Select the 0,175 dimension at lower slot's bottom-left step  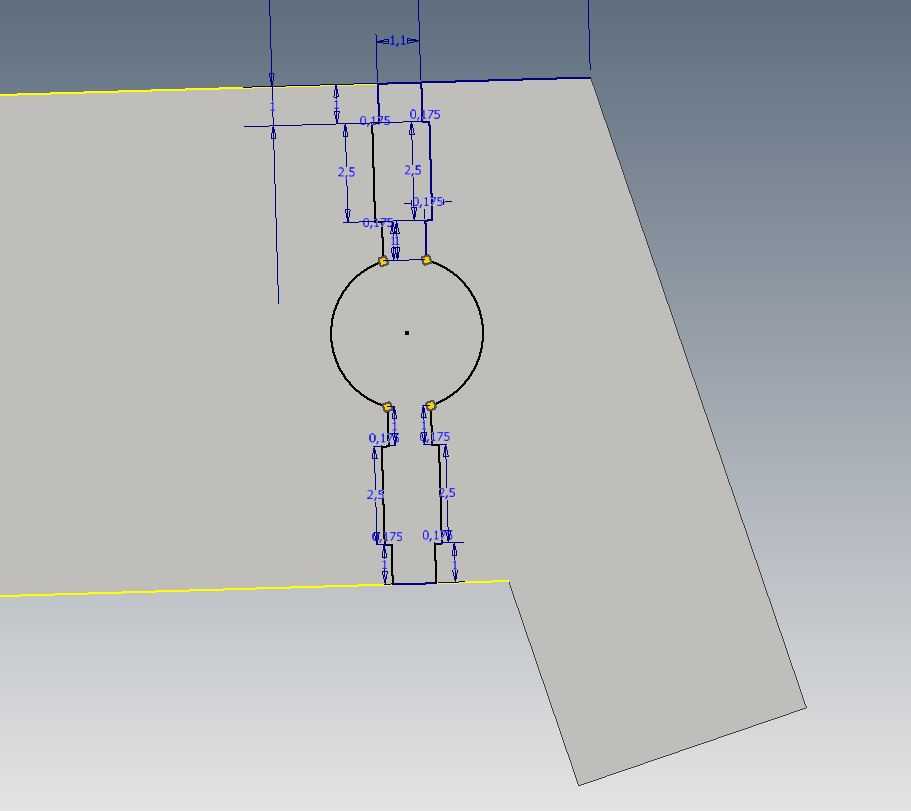point(387,537)
